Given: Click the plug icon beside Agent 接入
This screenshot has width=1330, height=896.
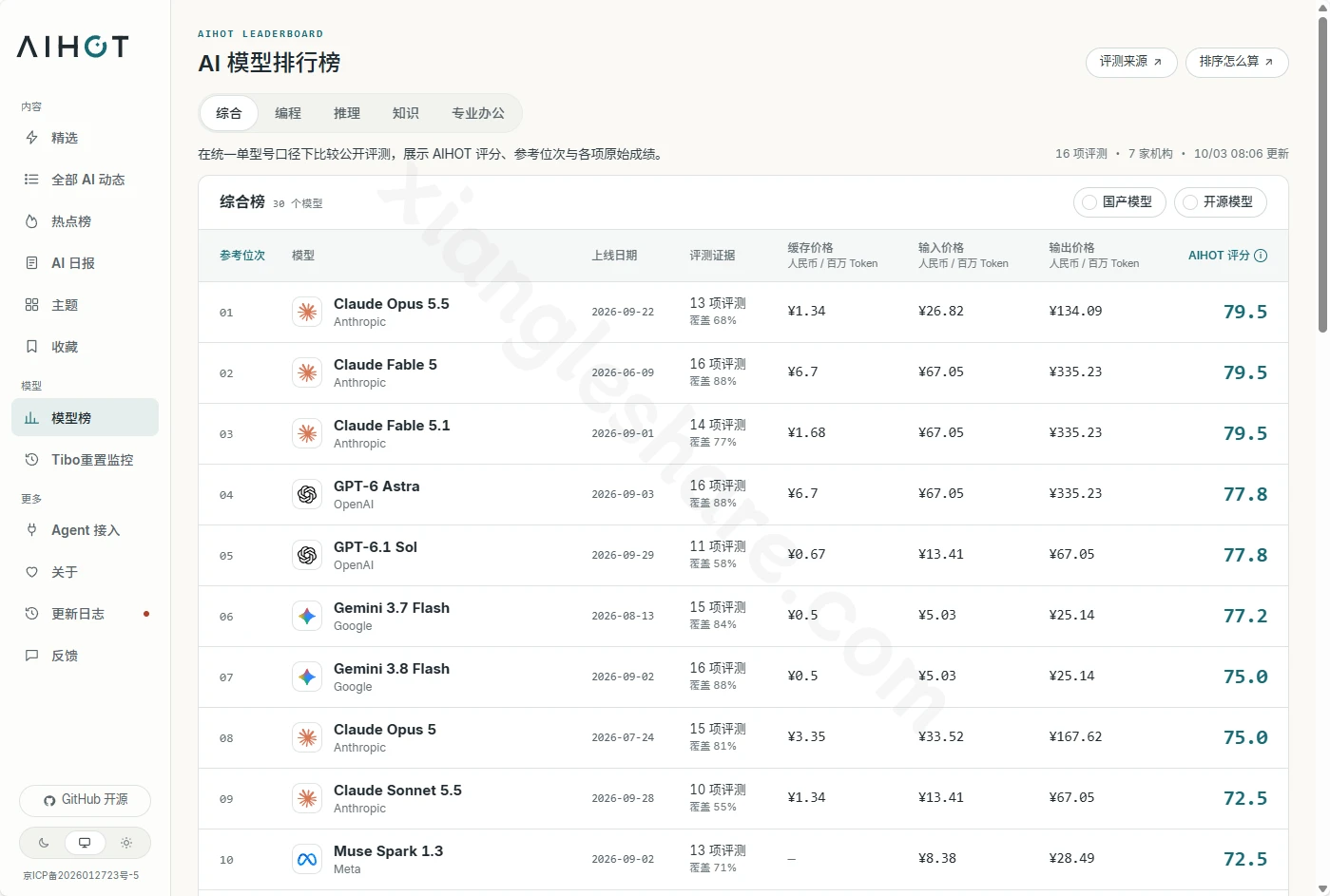Looking at the screenshot, I should [31, 530].
